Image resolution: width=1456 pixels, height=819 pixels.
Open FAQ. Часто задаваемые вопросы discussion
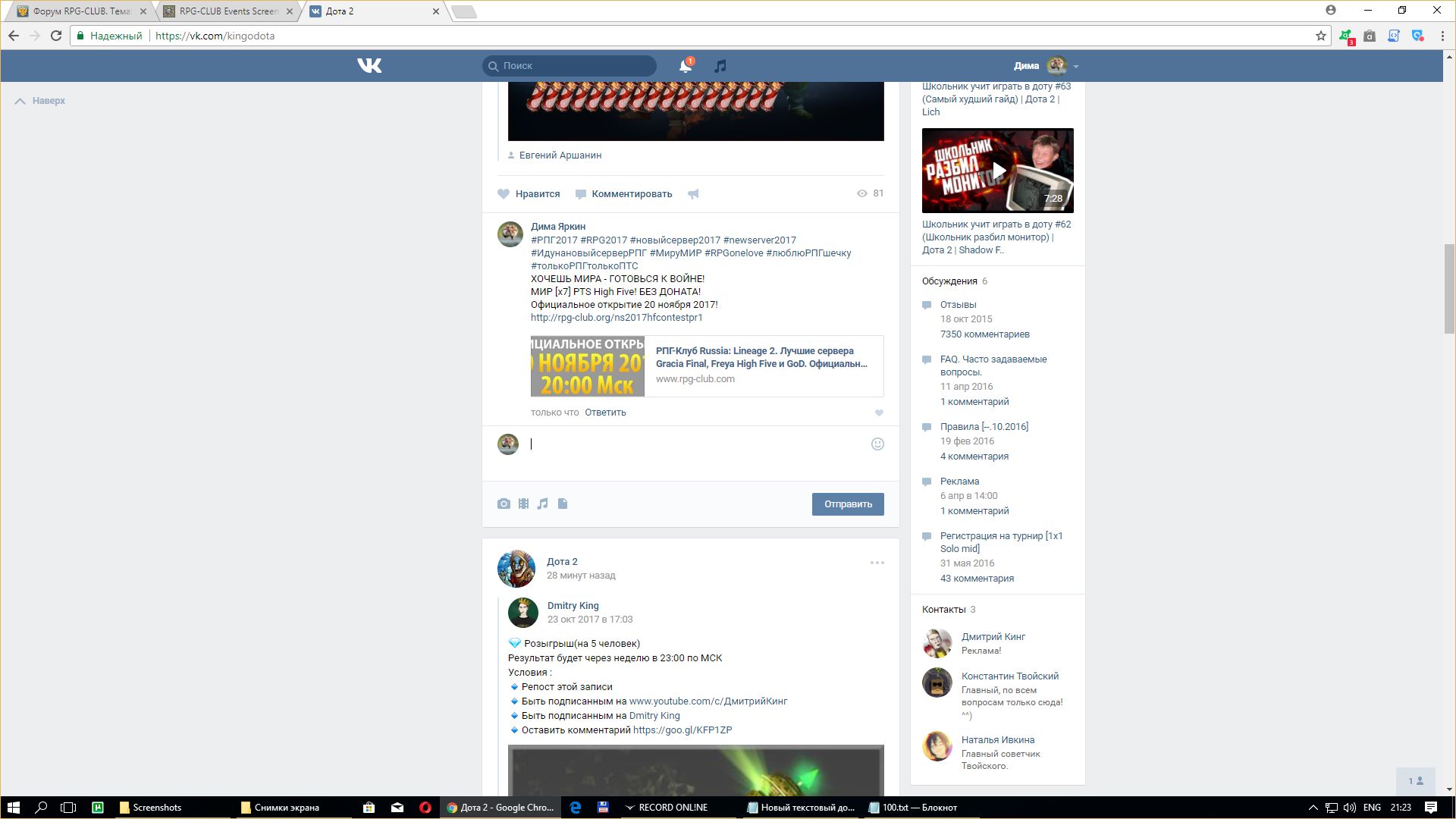point(993,366)
